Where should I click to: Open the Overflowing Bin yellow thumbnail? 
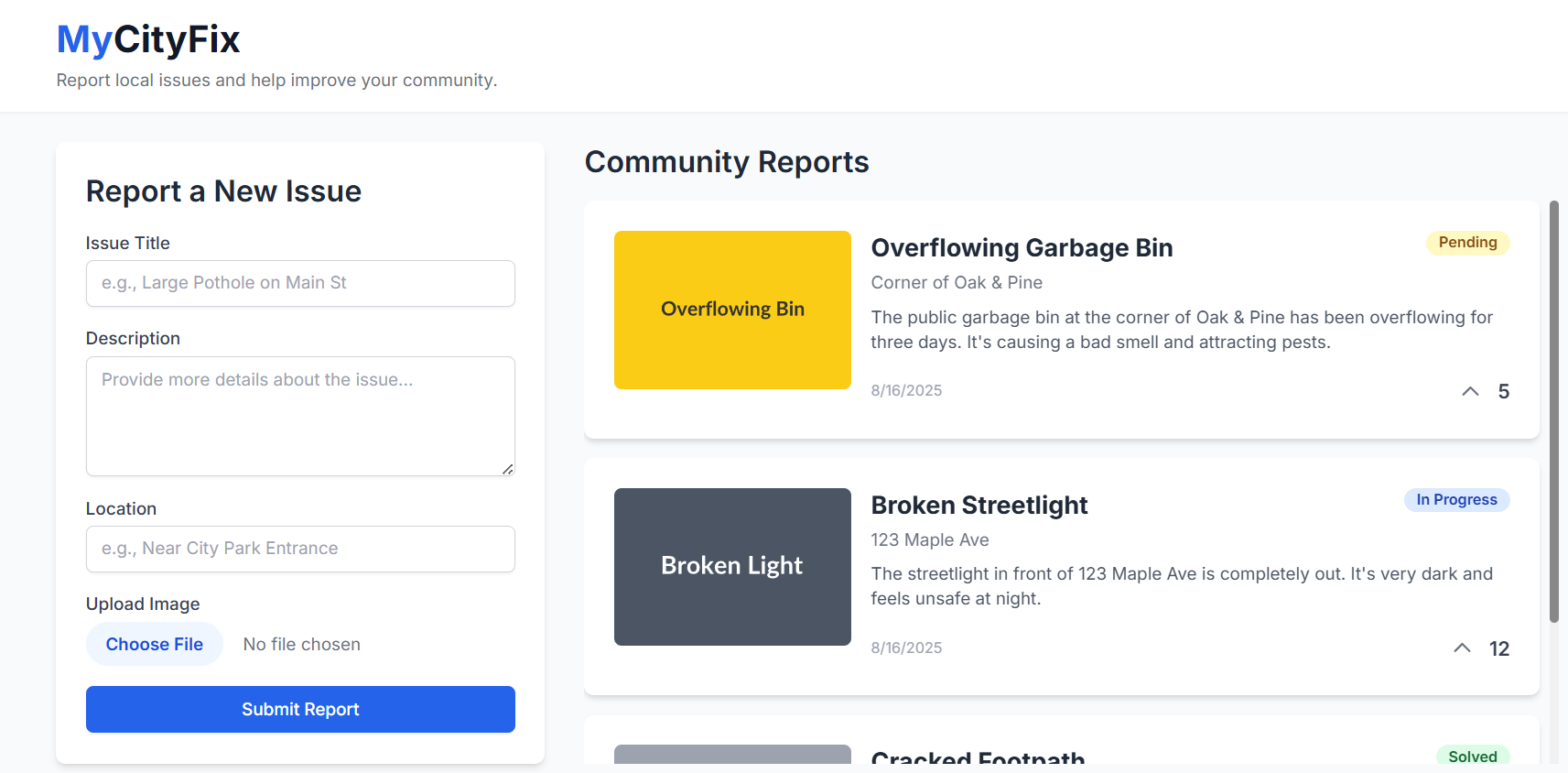(x=732, y=310)
